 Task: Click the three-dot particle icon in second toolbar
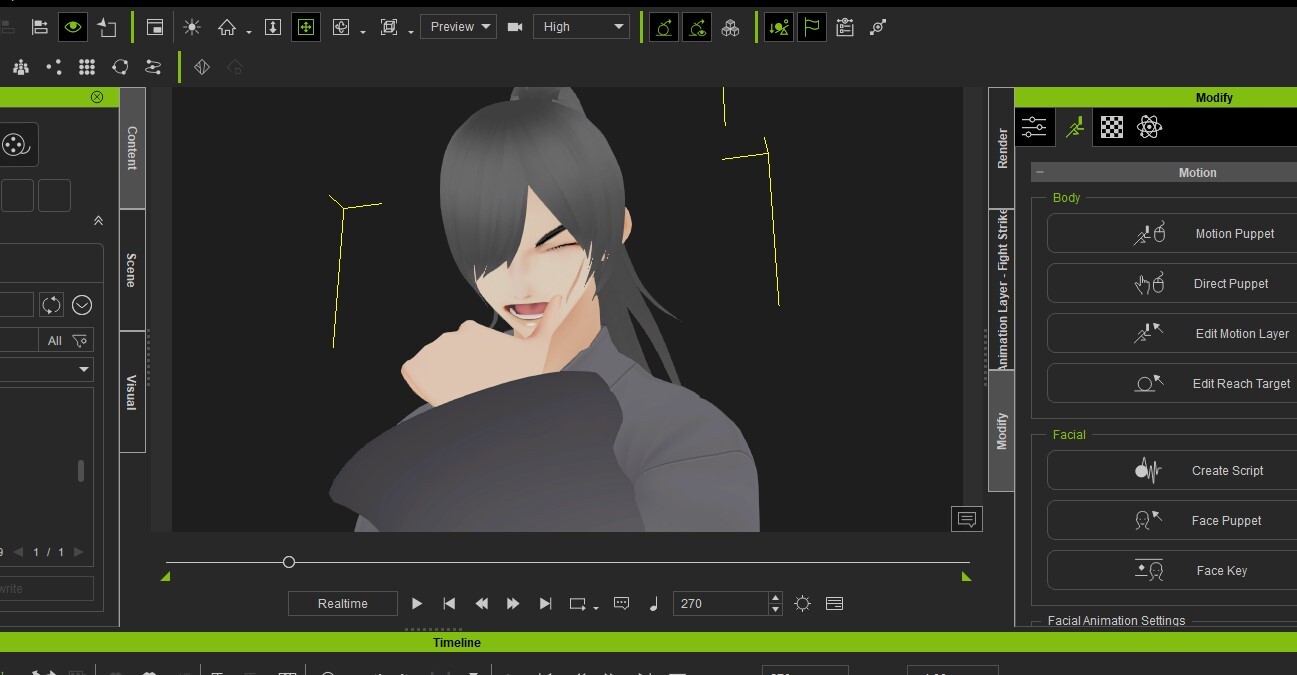click(54, 67)
